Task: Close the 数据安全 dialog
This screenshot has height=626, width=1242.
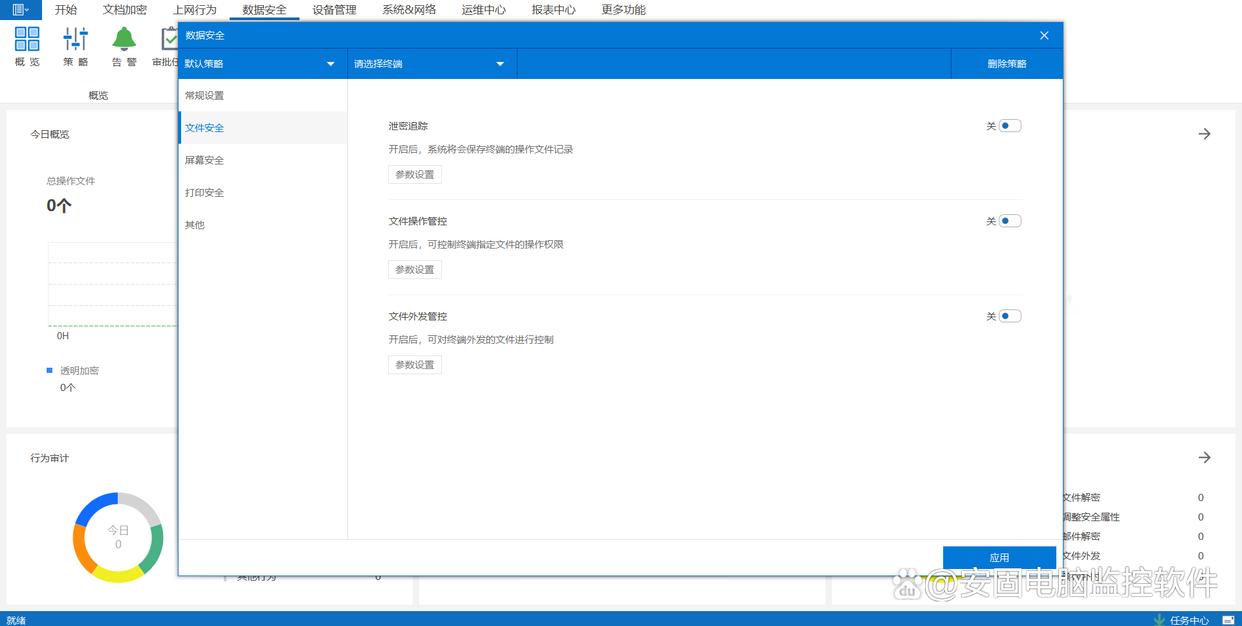Action: click(1044, 35)
